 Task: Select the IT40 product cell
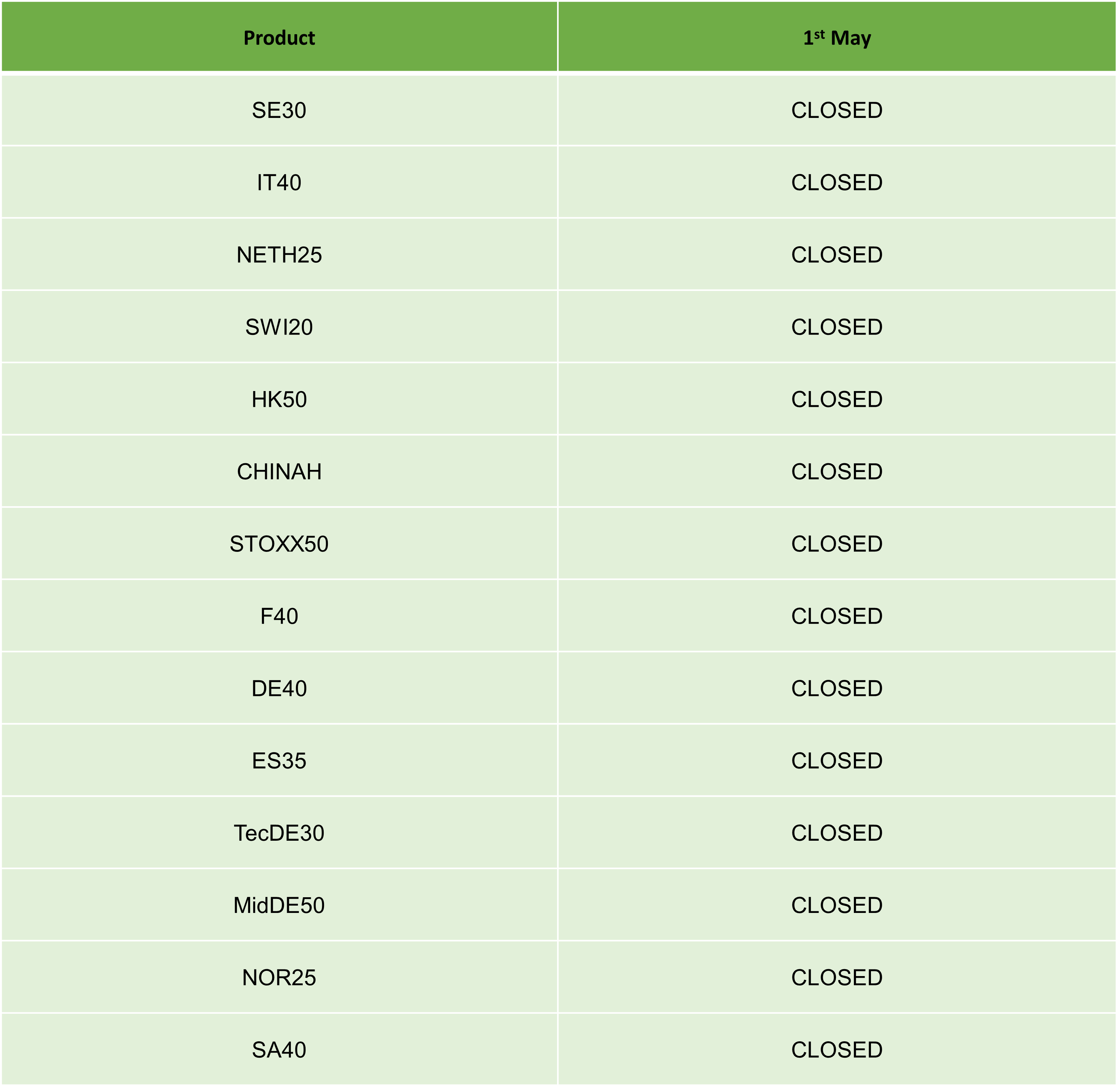coord(279,182)
